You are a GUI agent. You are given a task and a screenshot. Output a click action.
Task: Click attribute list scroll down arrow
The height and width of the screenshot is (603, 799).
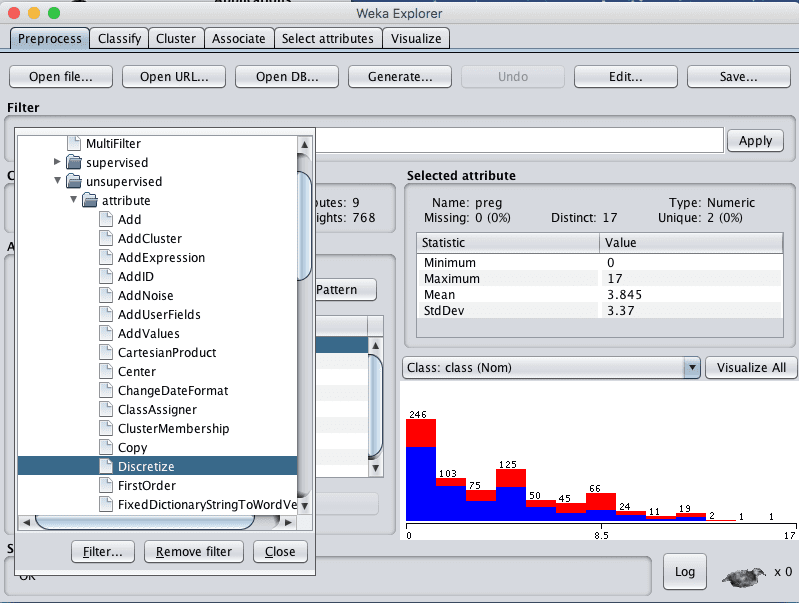click(x=376, y=468)
